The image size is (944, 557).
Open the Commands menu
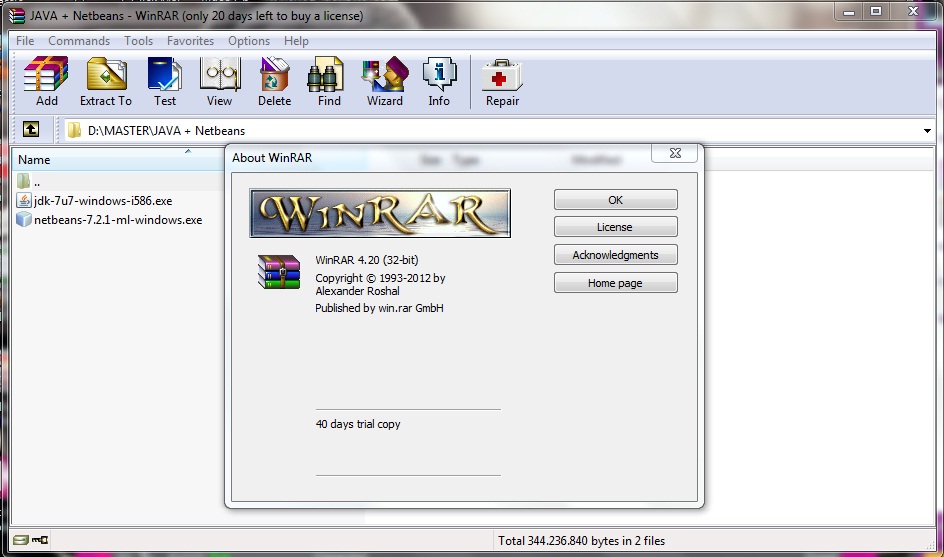[x=79, y=41]
